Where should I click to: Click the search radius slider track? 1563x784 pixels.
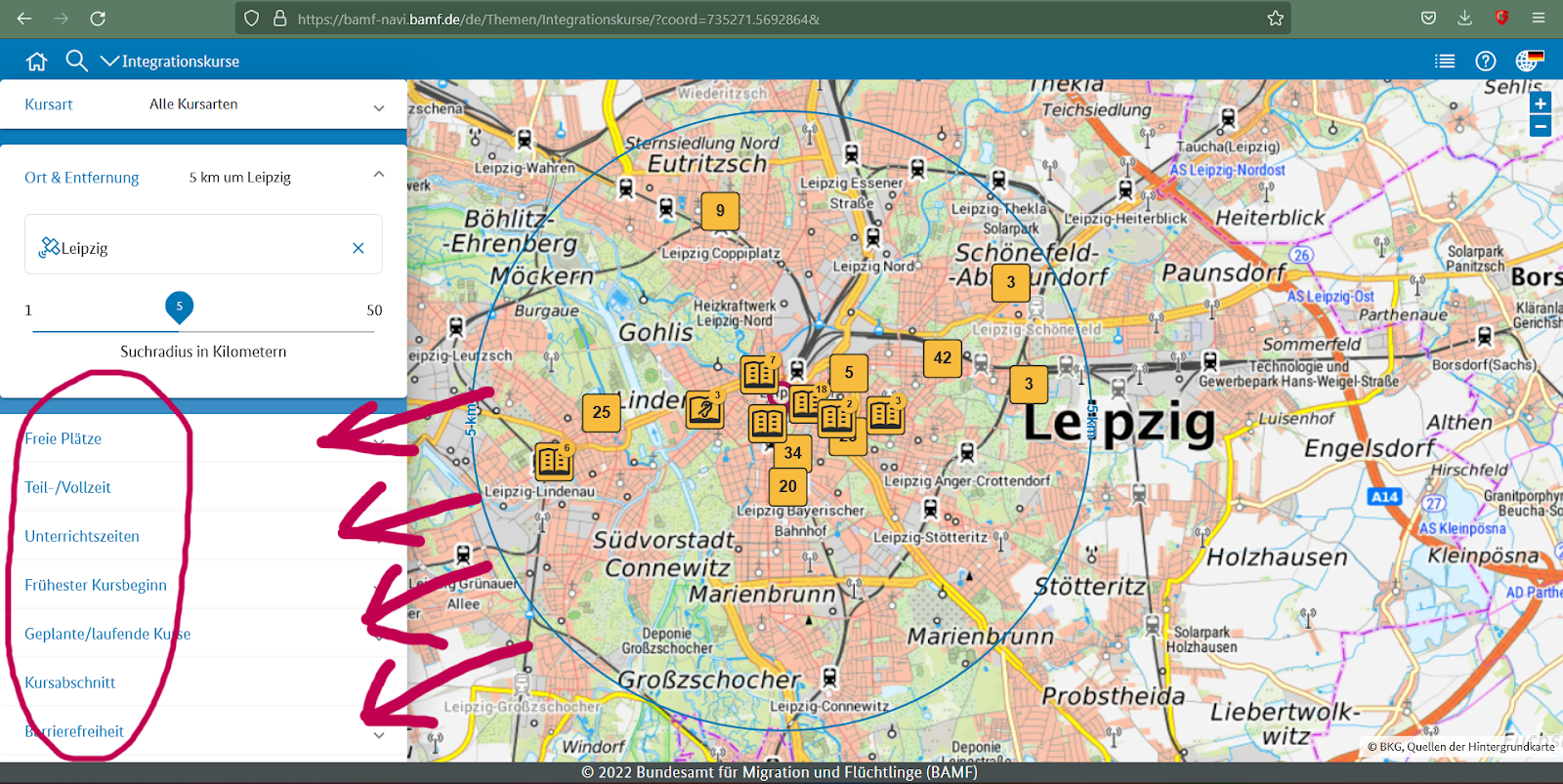[x=203, y=331]
